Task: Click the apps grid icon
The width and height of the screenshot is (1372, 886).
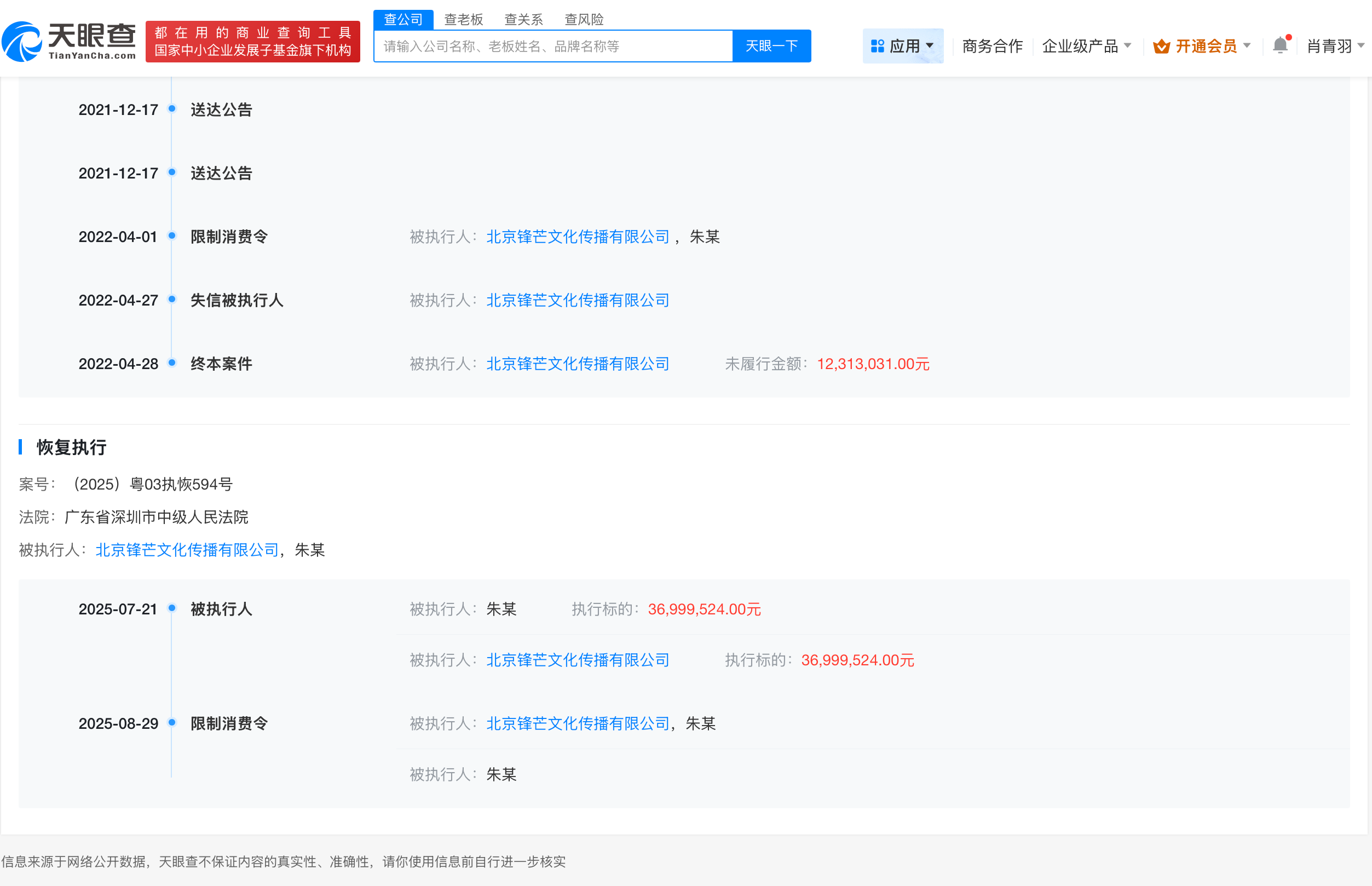Action: 877,46
